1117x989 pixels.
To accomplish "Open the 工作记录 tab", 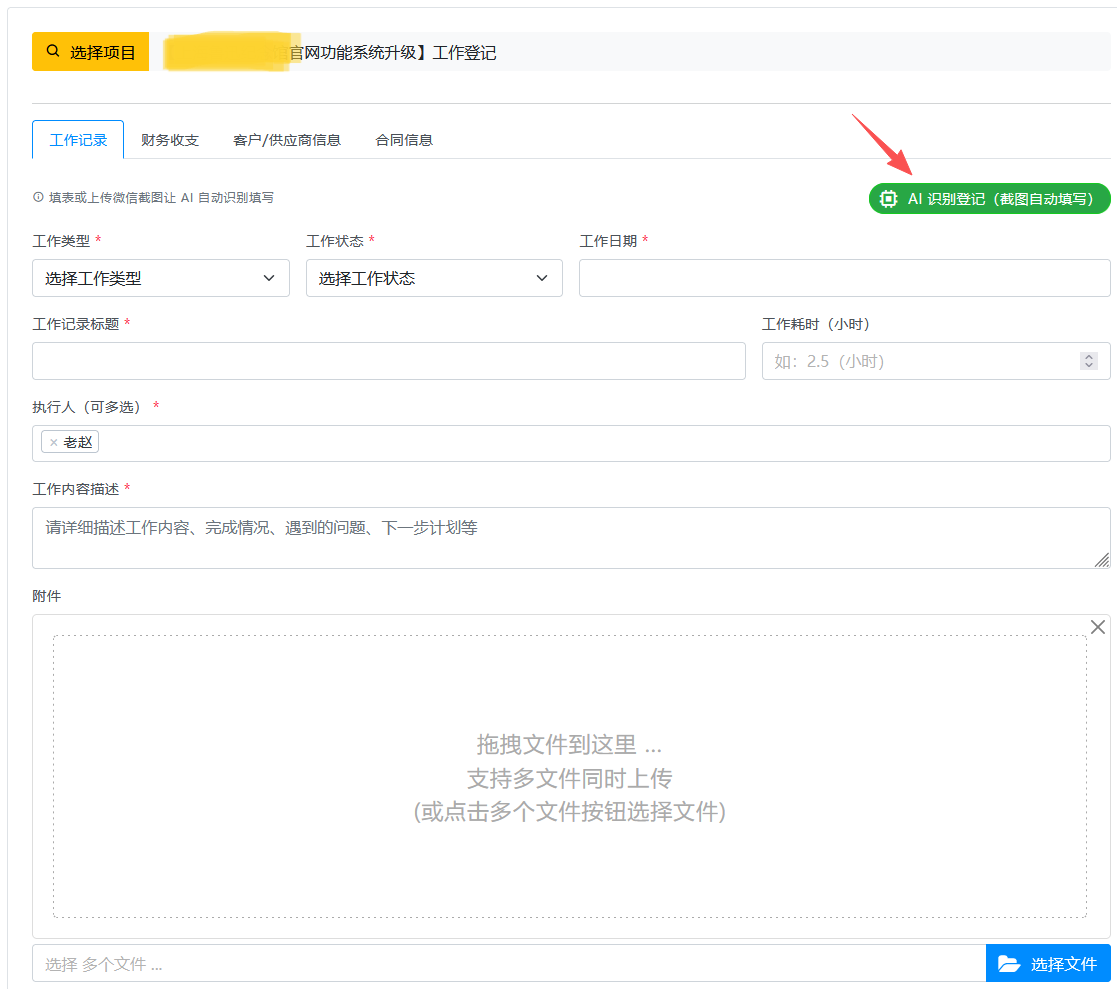I will point(78,140).
